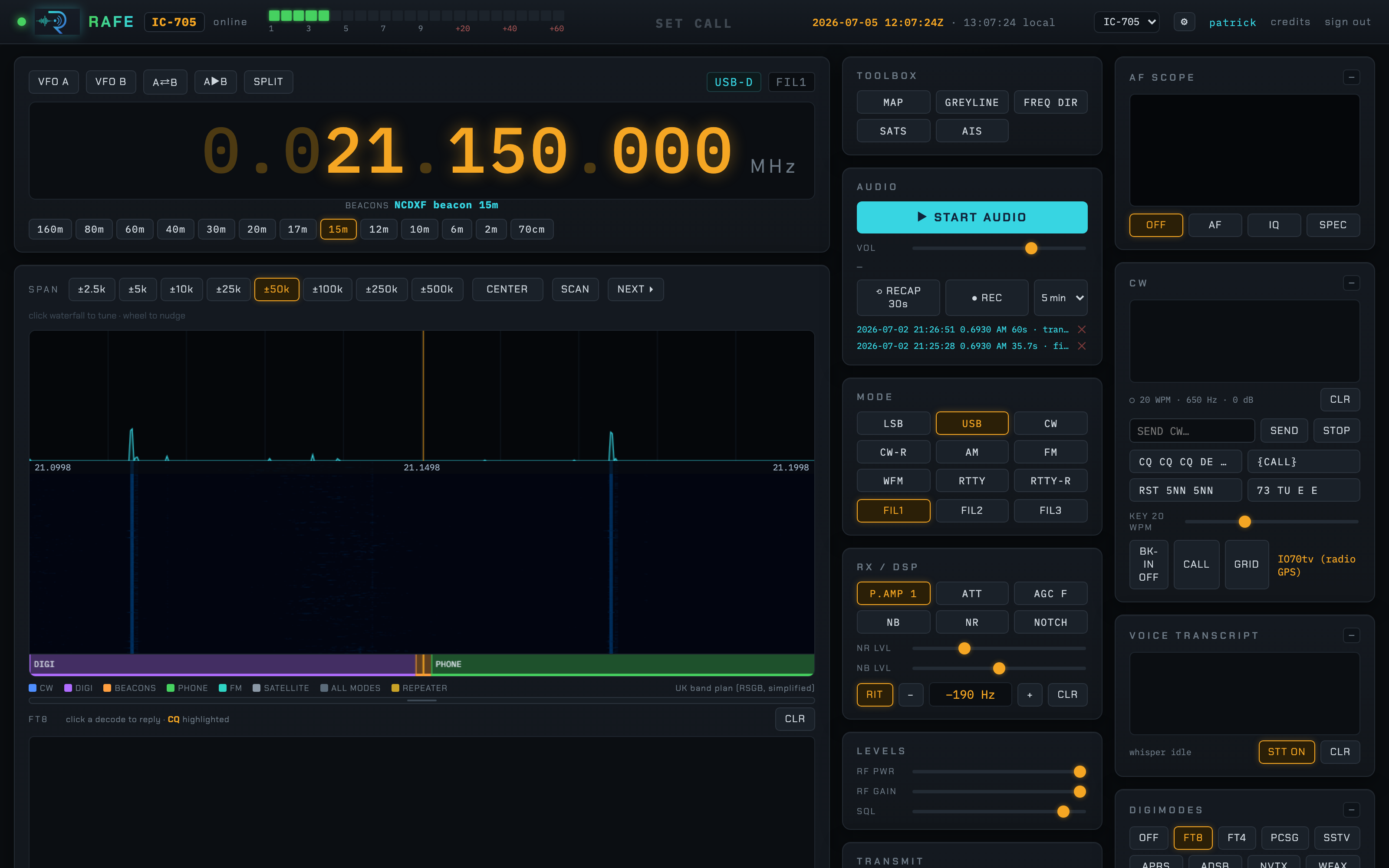This screenshot has height=868, width=1389.
Task: Remove the 21:25:28 recording entry
Action: (1081, 346)
